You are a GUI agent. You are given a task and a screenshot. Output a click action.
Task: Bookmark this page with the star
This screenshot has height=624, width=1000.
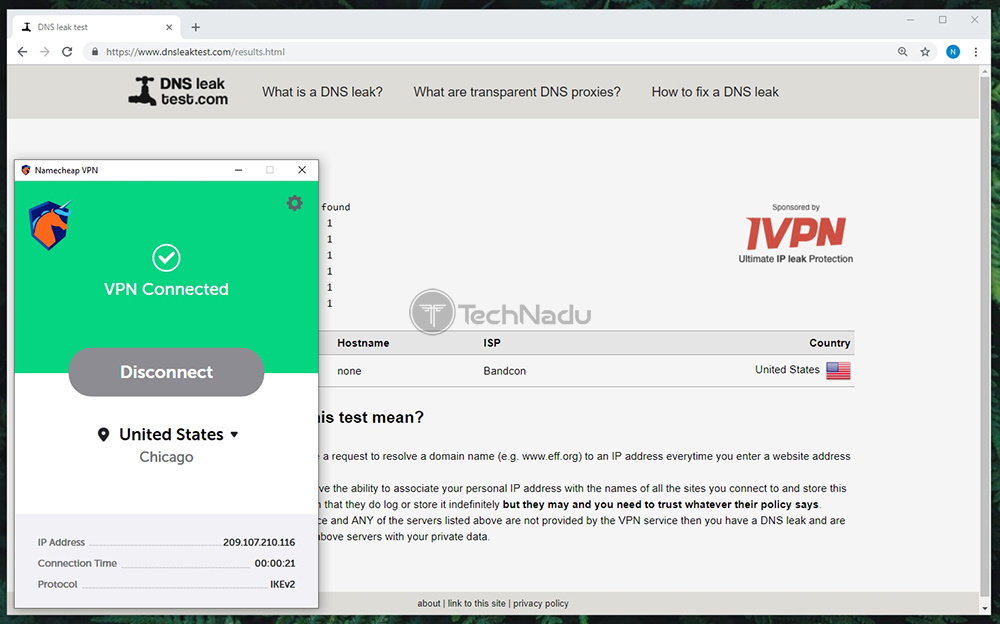[x=925, y=52]
